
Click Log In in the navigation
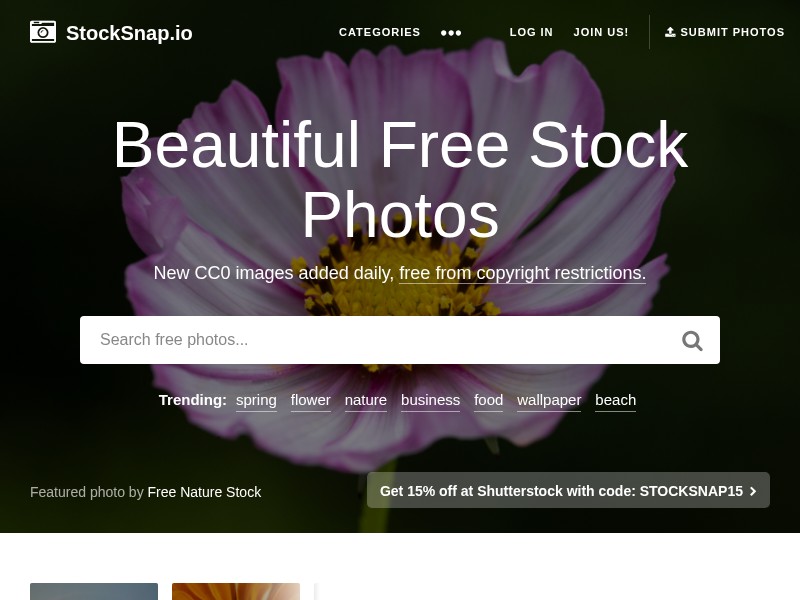531,32
